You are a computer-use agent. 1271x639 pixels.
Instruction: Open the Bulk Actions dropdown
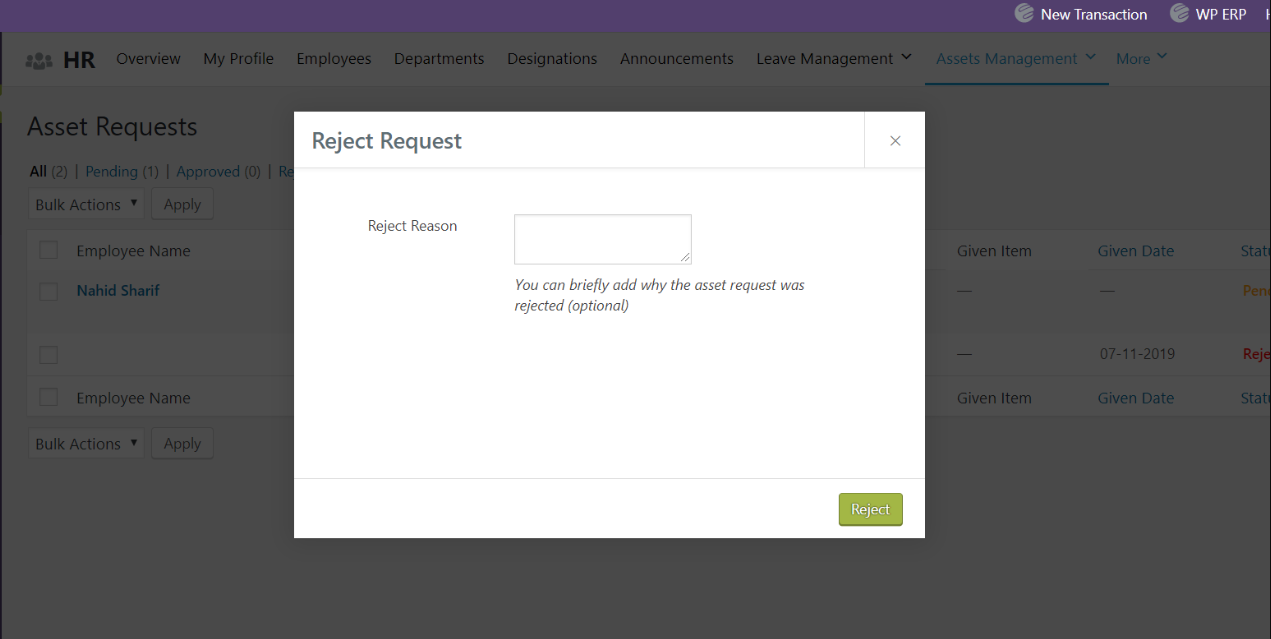click(86, 204)
